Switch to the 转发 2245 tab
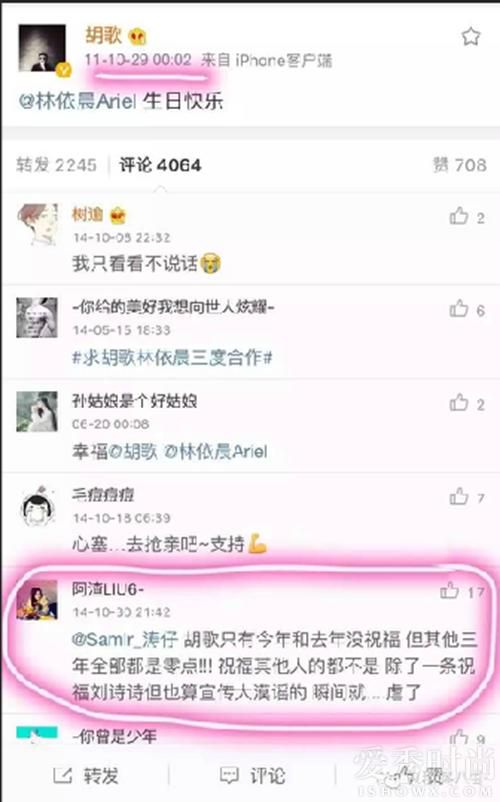 tap(56, 165)
